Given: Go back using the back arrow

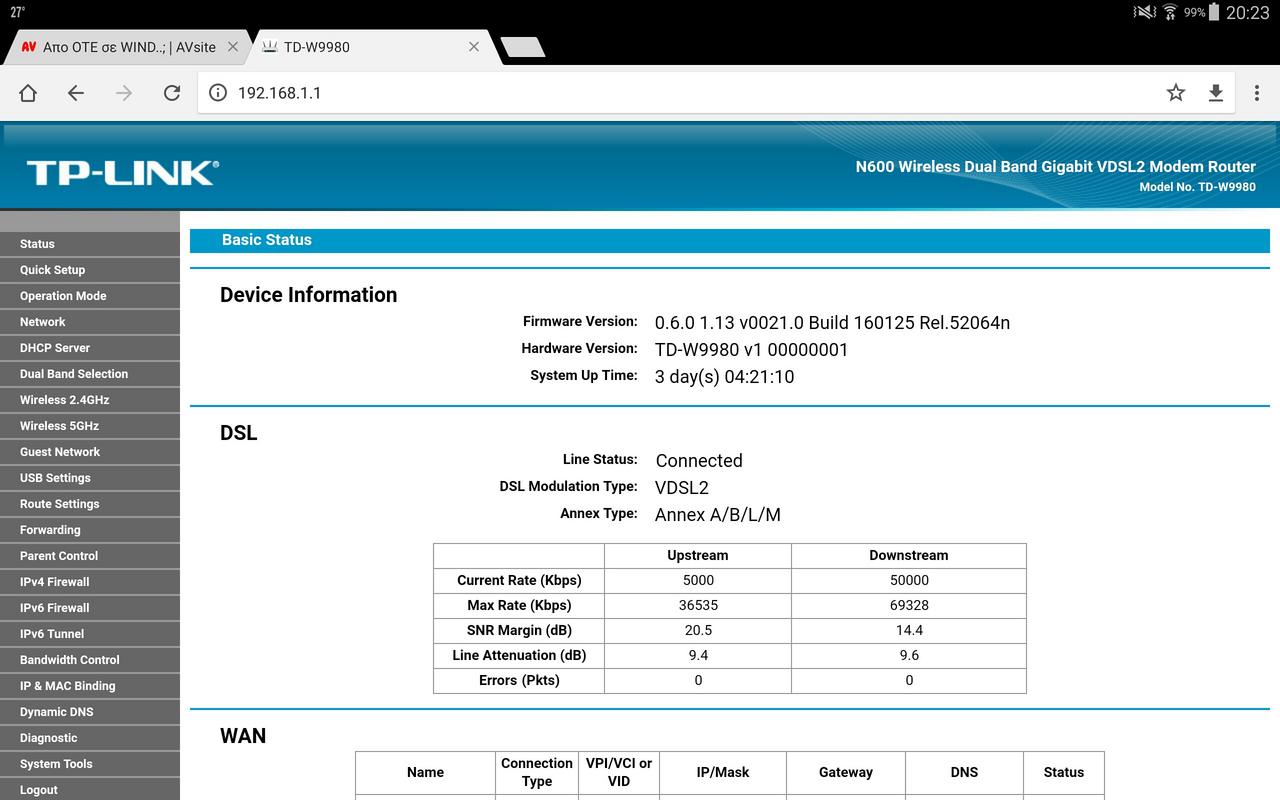Looking at the screenshot, I should 76,93.
